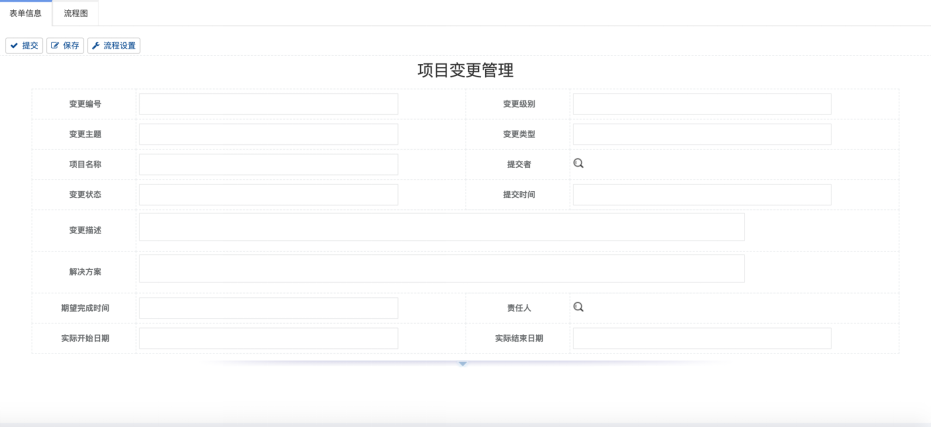Focus the 变更主题 input field

pos(268,134)
